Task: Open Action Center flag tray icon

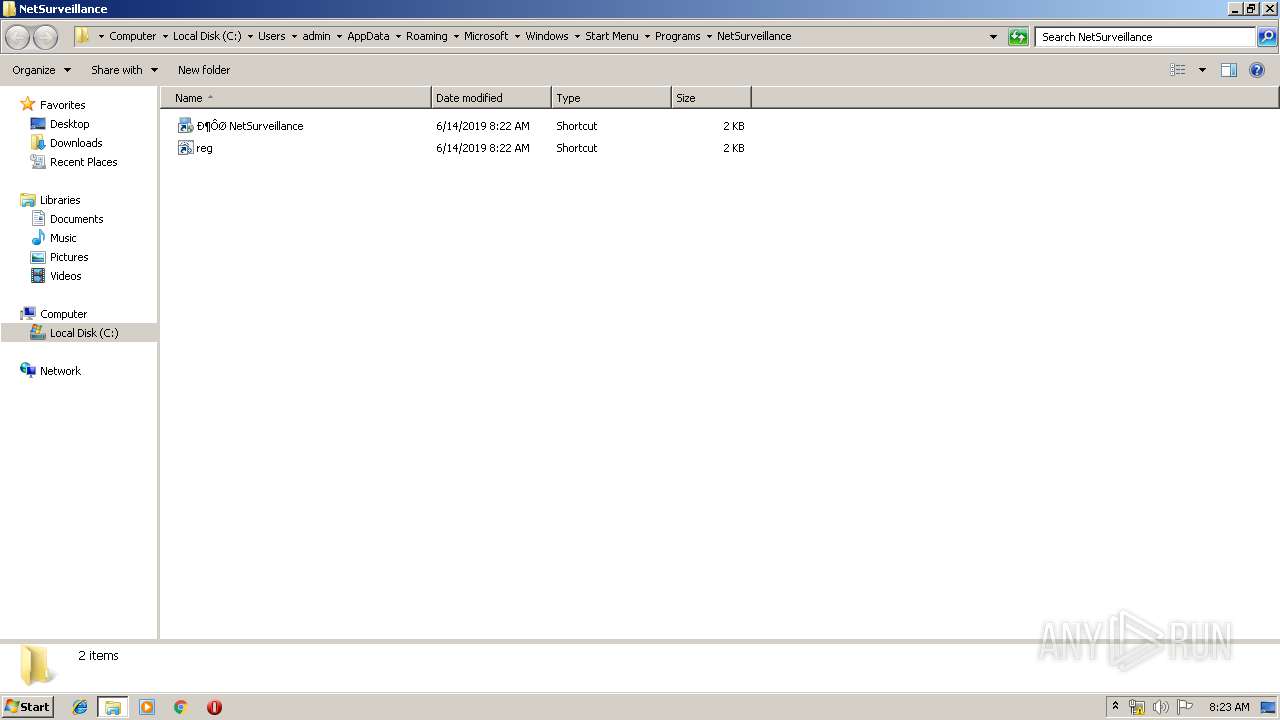Action: coord(1185,707)
